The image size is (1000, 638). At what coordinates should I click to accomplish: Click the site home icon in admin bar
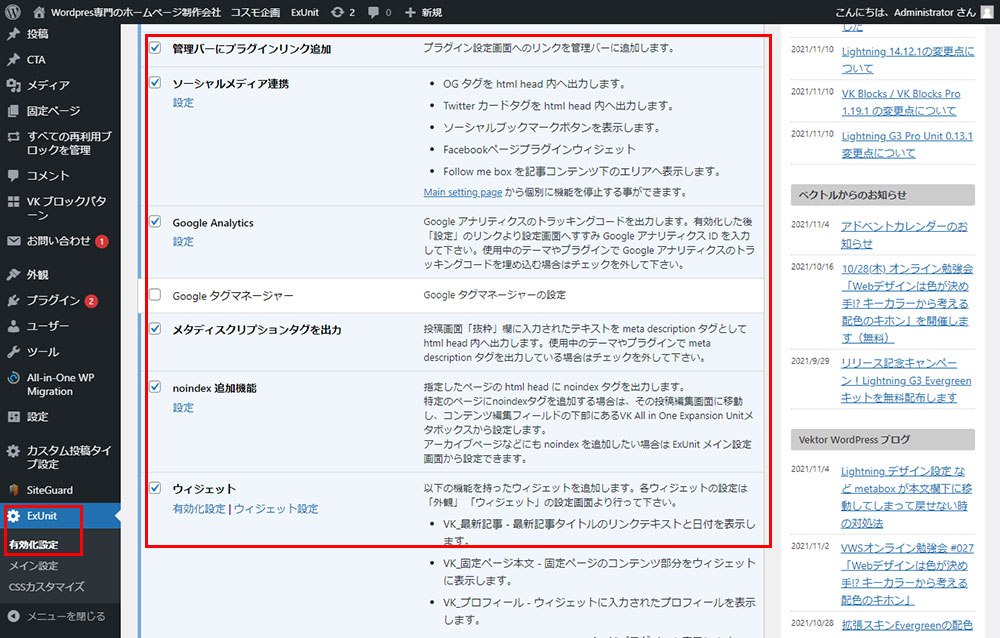(40, 12)
